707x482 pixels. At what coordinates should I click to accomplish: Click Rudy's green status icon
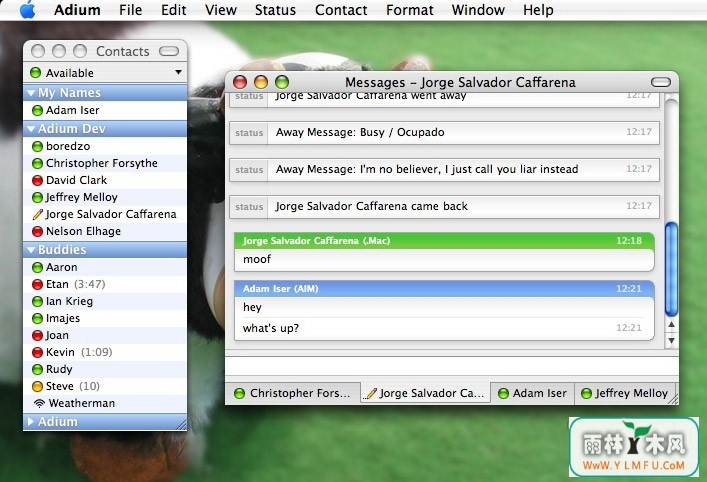coord(37,369)
